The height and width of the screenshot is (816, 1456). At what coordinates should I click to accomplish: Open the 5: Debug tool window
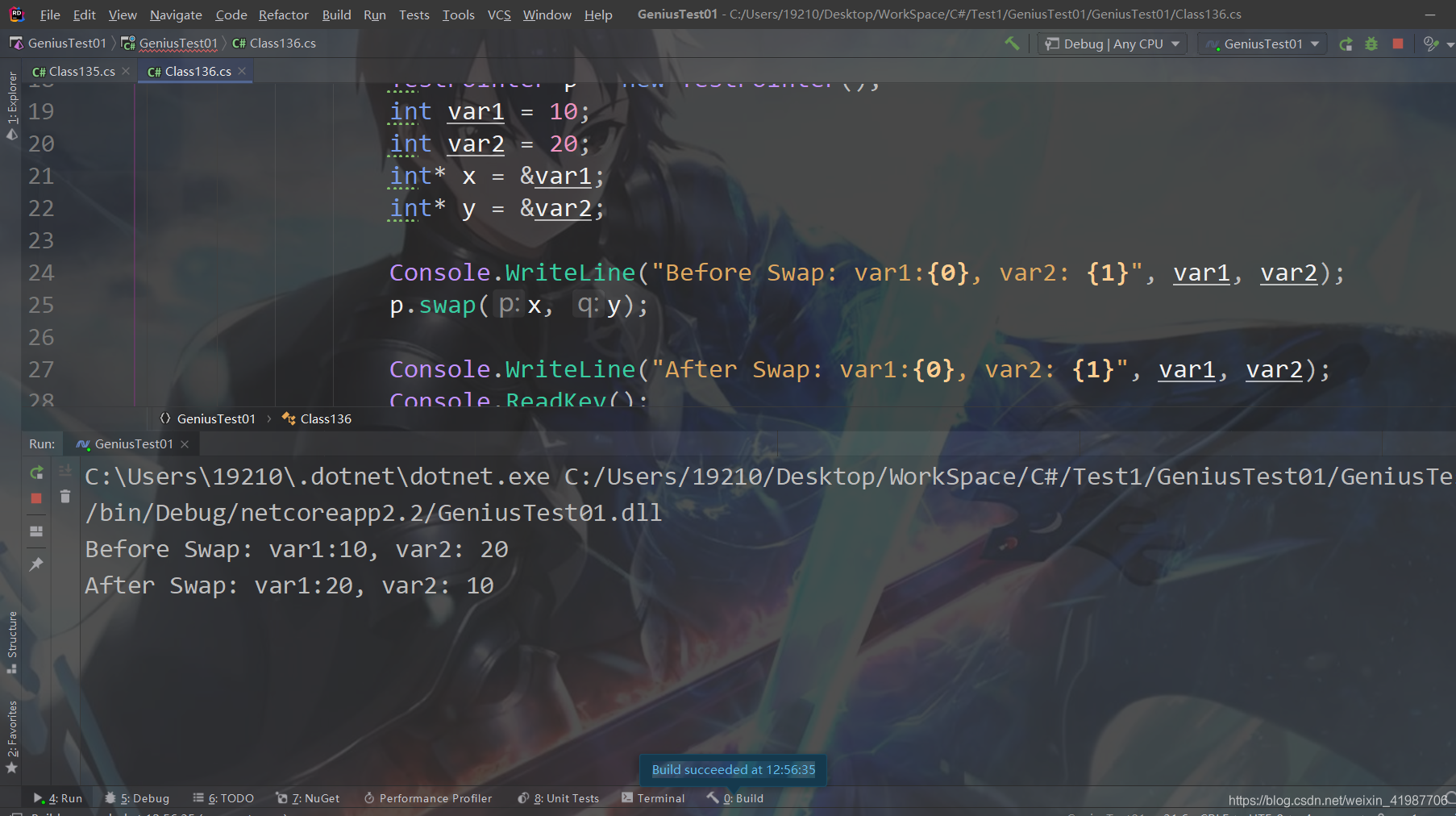coord(137,798)
